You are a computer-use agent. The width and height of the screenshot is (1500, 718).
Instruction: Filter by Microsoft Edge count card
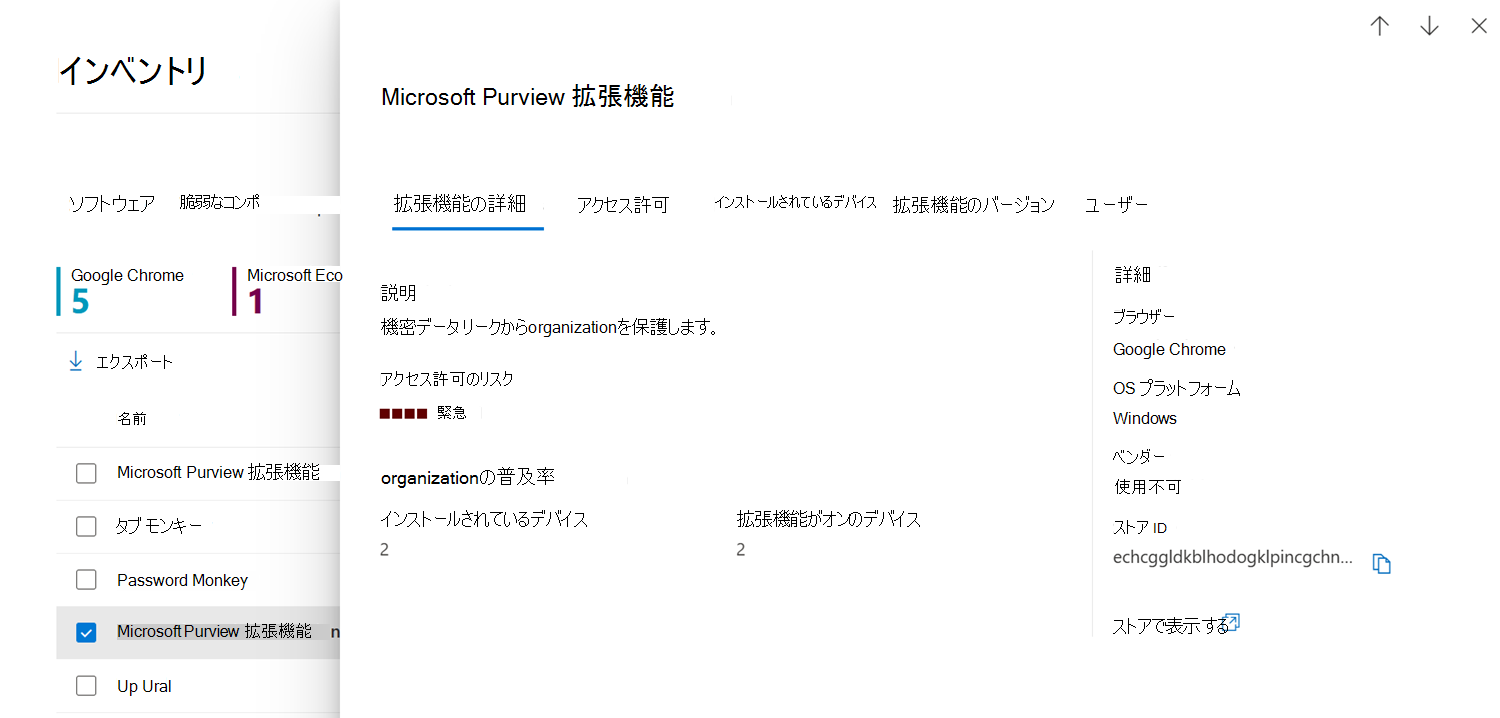286,291
